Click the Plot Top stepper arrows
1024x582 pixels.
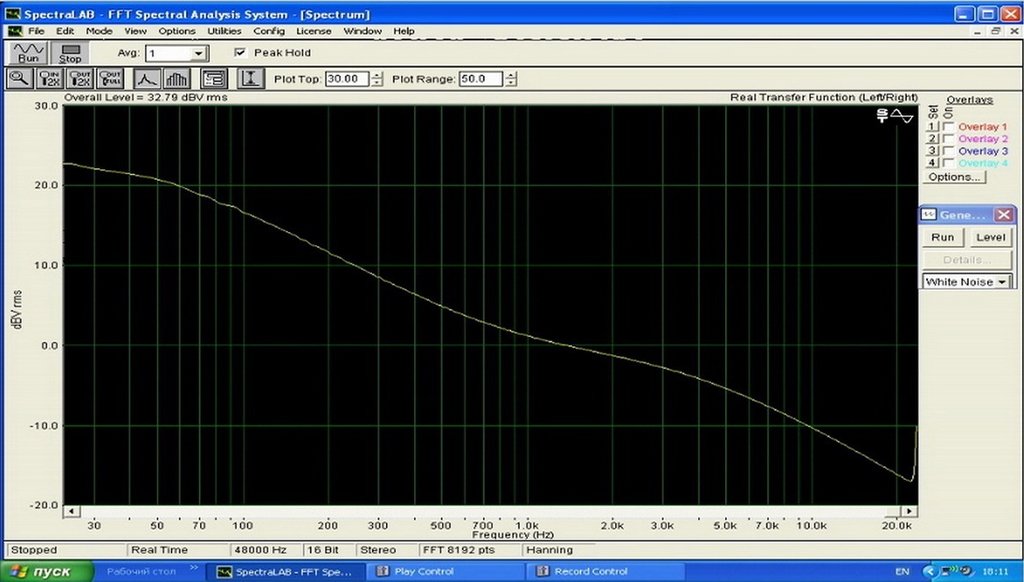coord(377,79)
